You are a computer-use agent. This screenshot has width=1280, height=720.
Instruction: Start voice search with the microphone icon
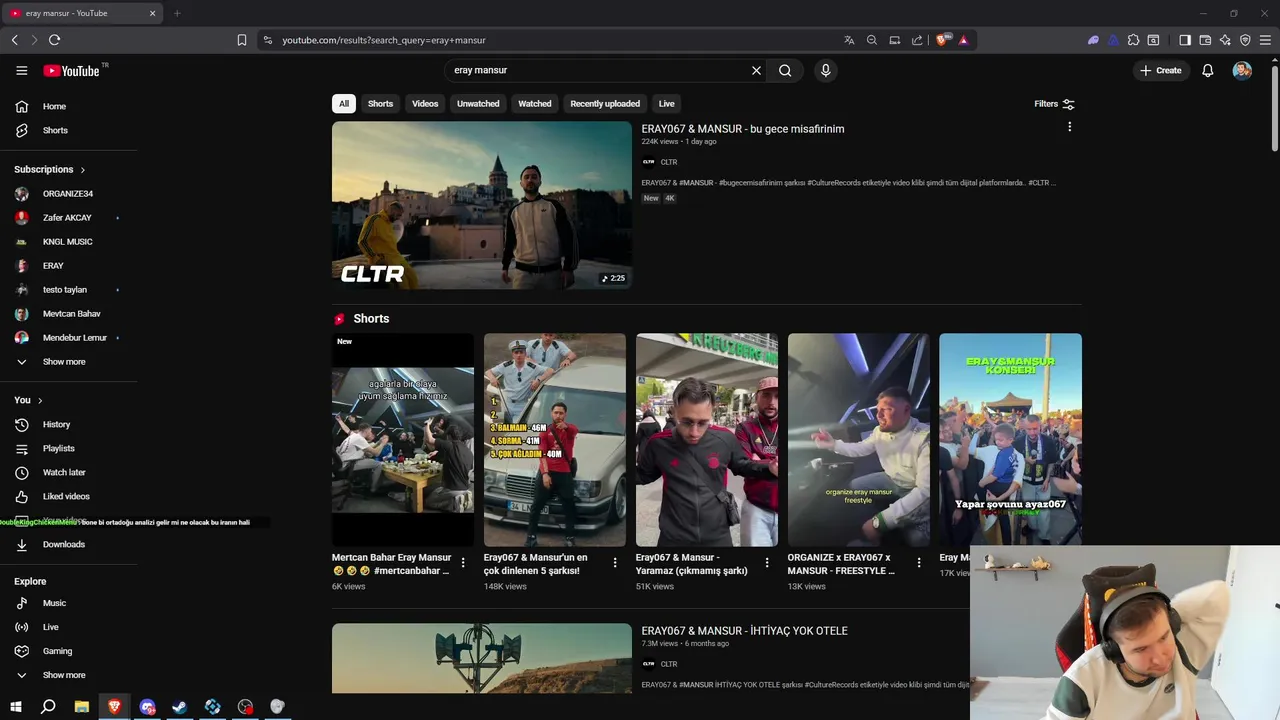(x=825, y=70)
